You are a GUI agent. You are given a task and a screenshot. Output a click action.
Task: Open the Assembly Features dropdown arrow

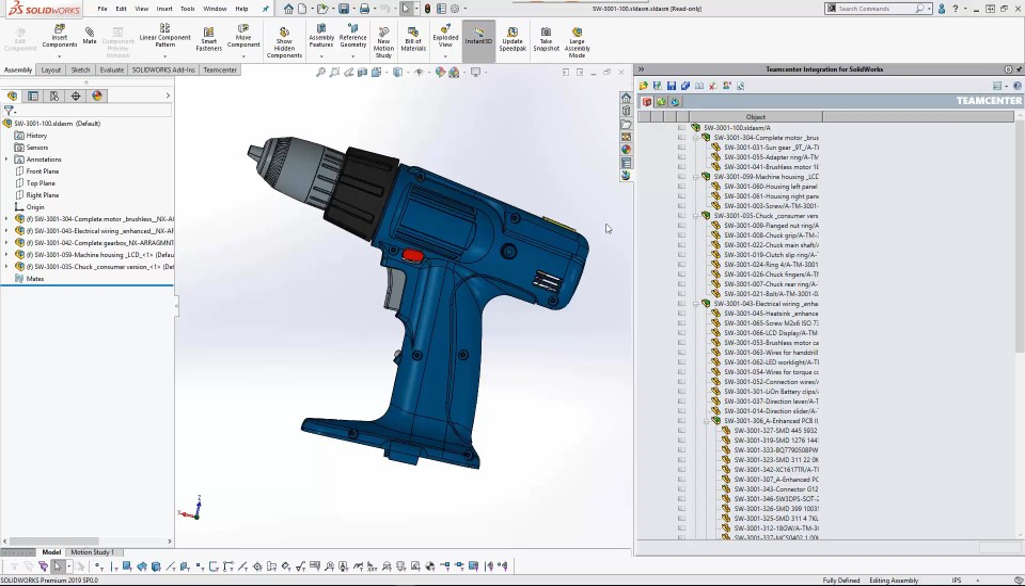click(321, 58)
